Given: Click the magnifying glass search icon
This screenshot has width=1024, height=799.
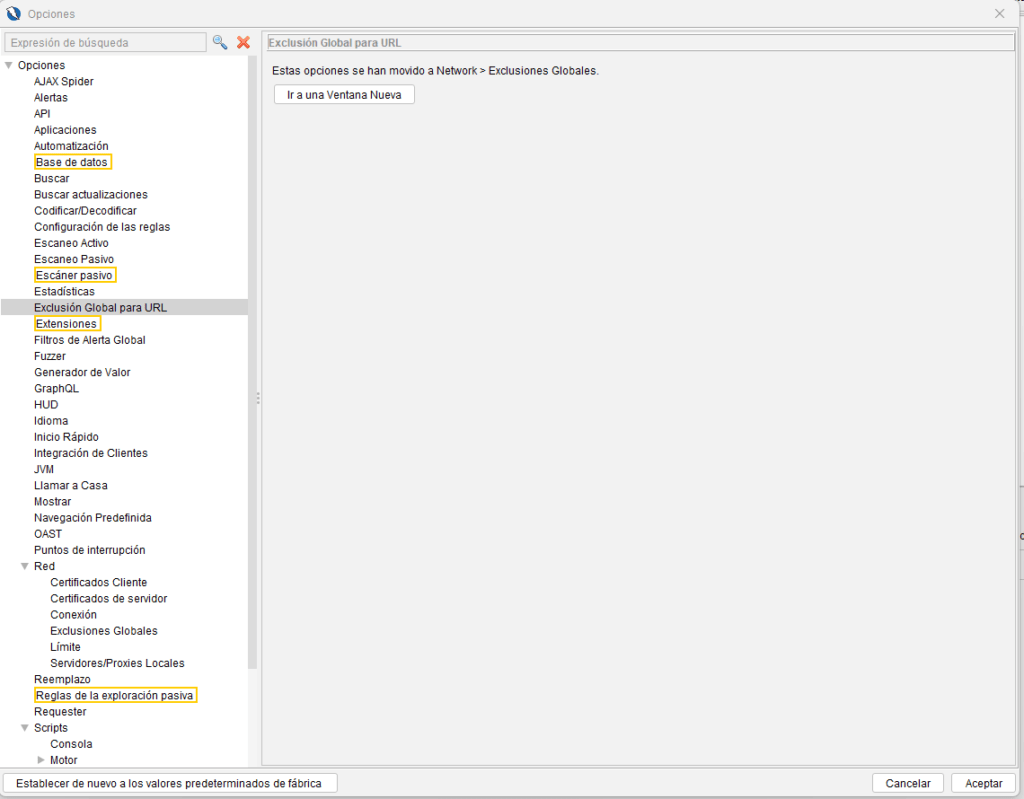Looking at the screenshot, I should [x=220, y=42].
